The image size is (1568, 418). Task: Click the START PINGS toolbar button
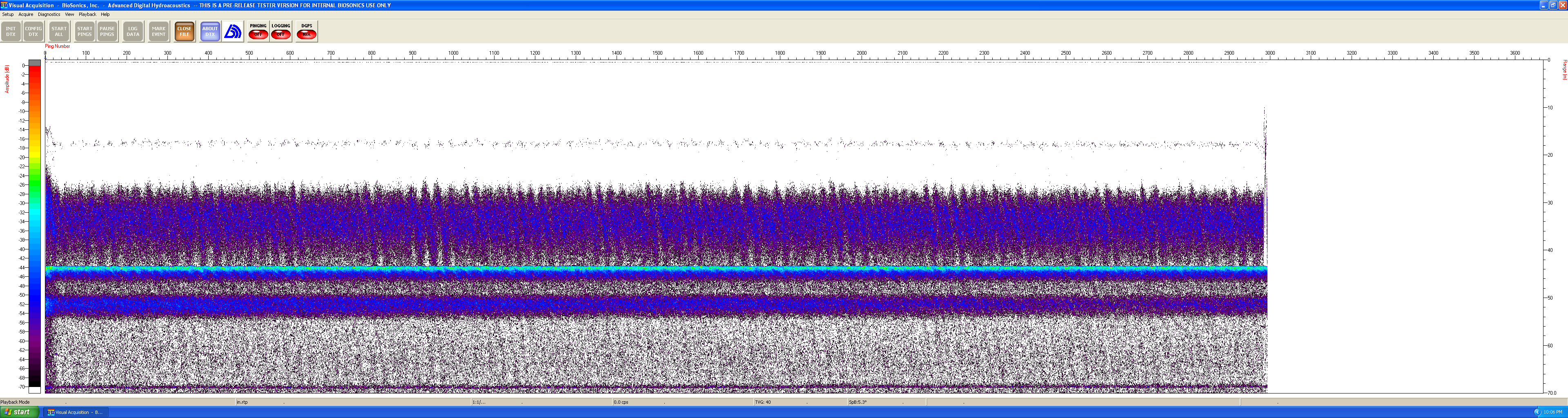[85, 32]
